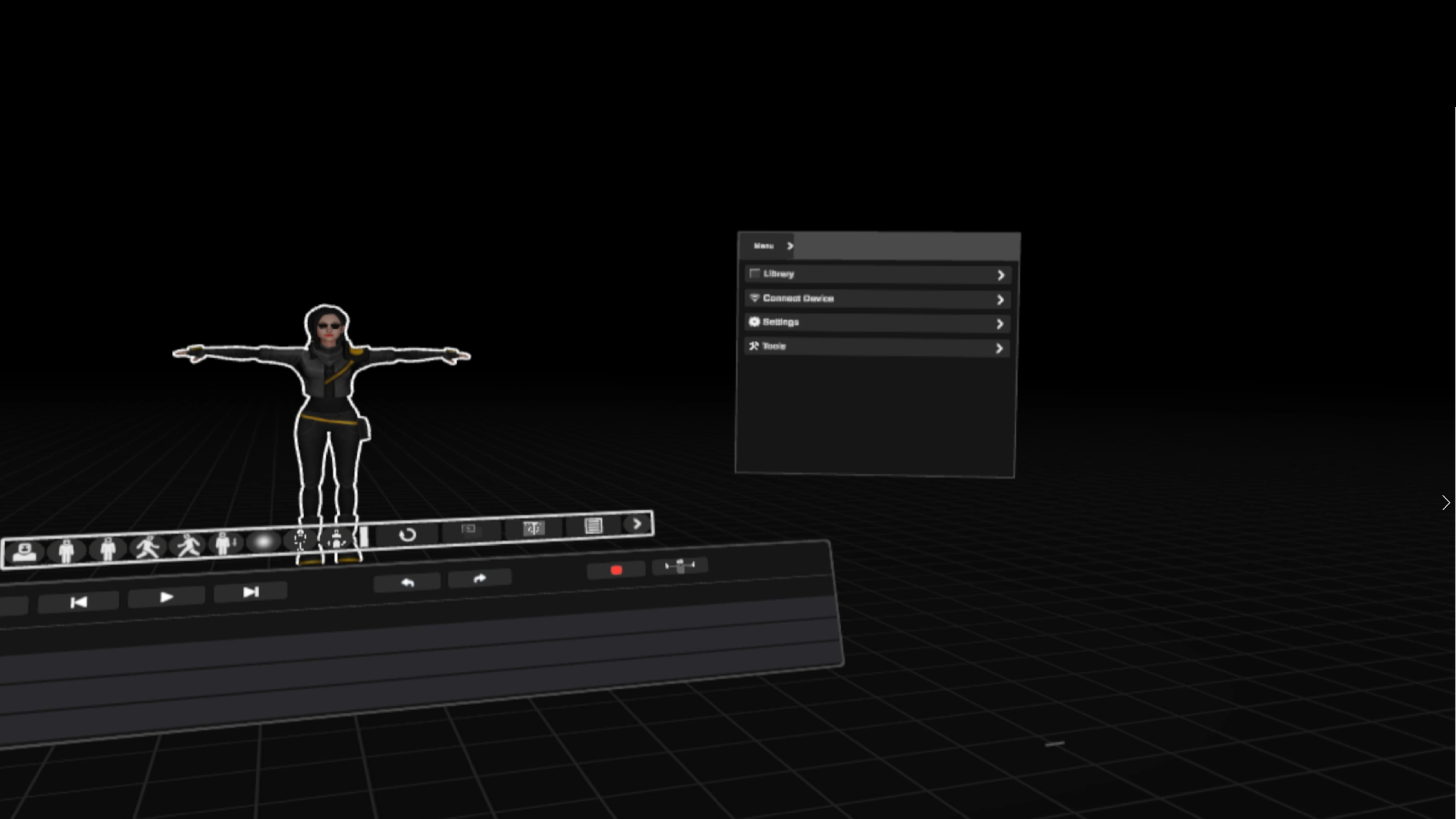Select the running figure pose icon
This screenshot has width=1456, height=819.
pos(188,545)
